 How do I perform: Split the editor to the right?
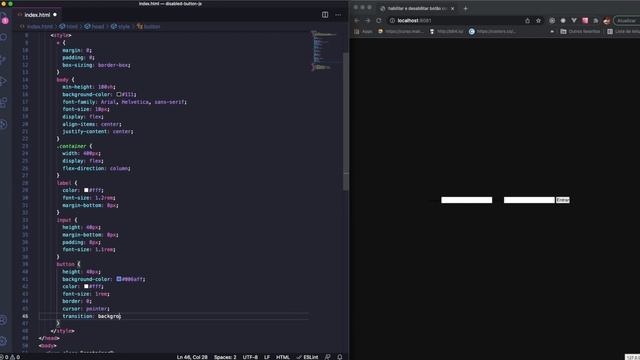325,15
